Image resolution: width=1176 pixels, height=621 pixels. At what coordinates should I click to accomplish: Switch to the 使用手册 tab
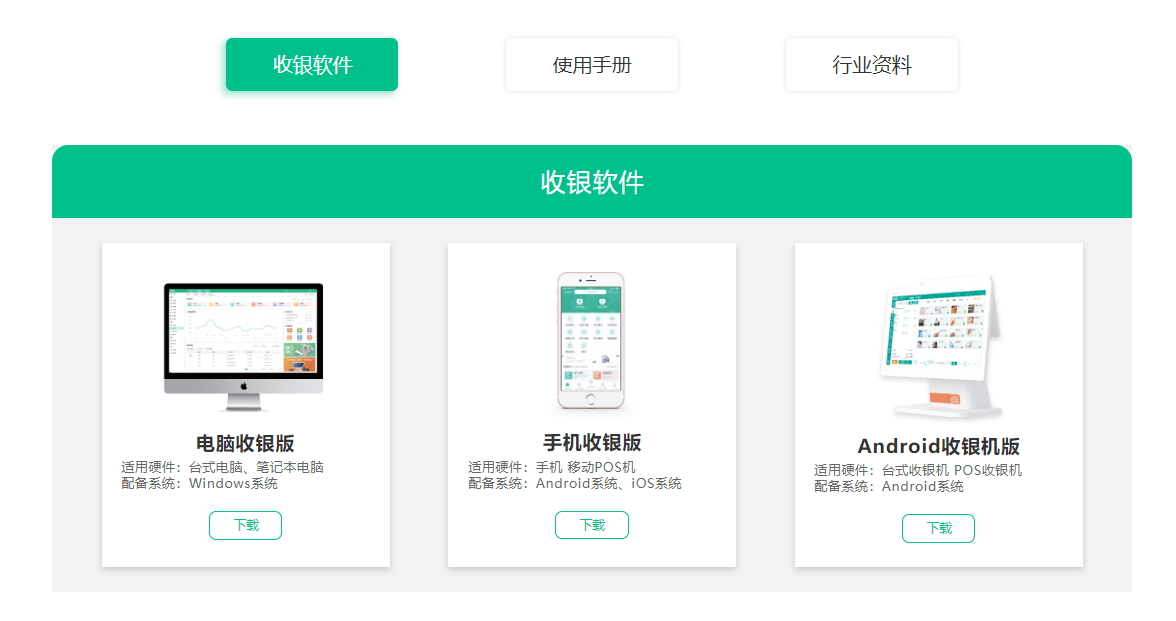pyautogui.click(x=590, y=64)
